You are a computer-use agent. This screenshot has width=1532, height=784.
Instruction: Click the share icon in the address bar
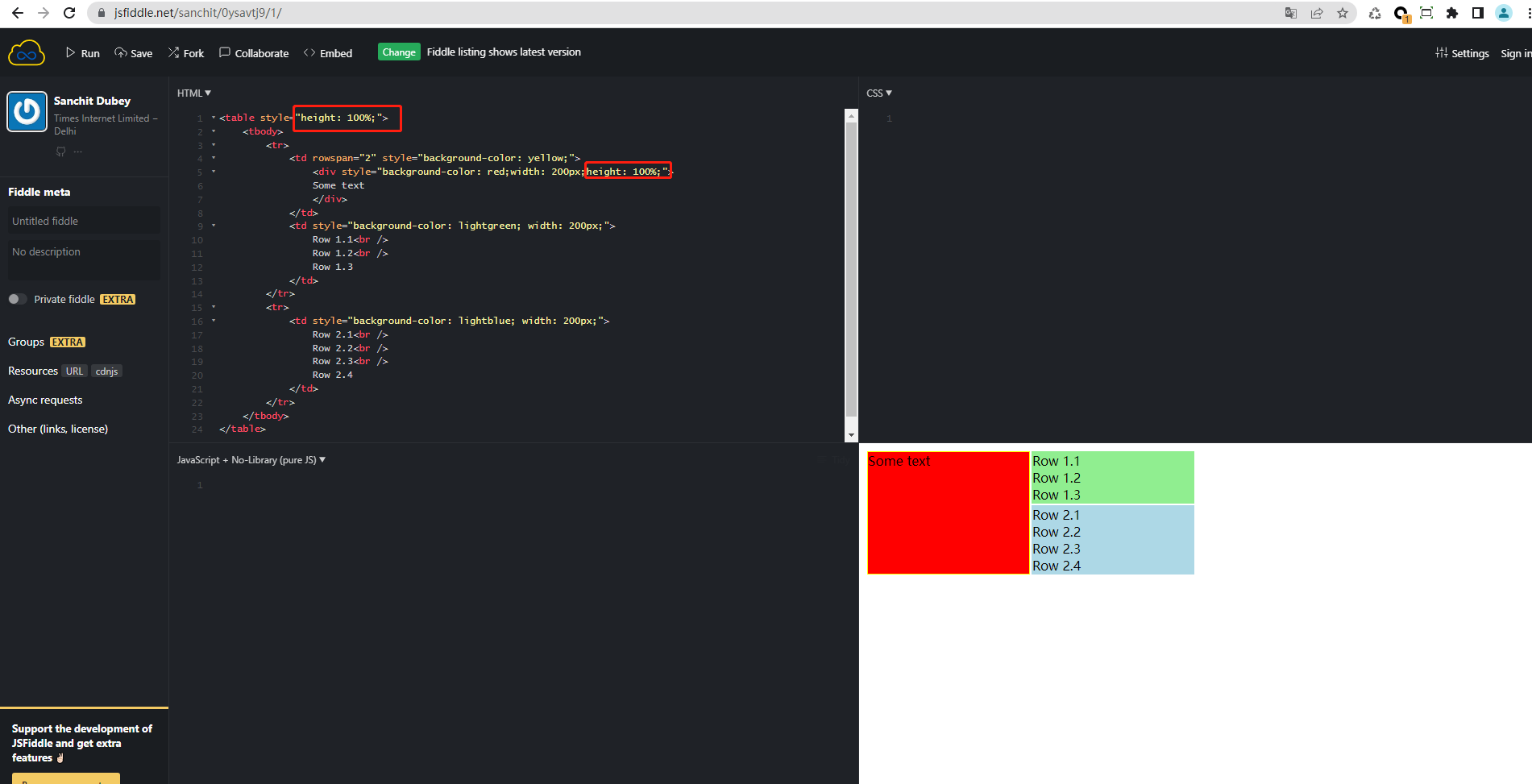pyautogui.click(x=1317, y=13)
